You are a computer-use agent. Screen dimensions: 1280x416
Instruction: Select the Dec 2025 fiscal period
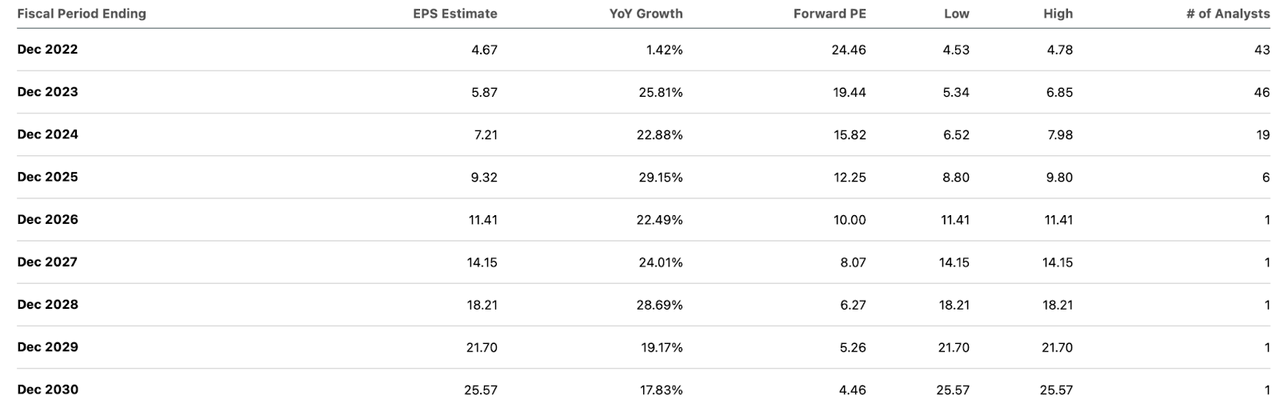pyautogui.click(x=47, y=177)
